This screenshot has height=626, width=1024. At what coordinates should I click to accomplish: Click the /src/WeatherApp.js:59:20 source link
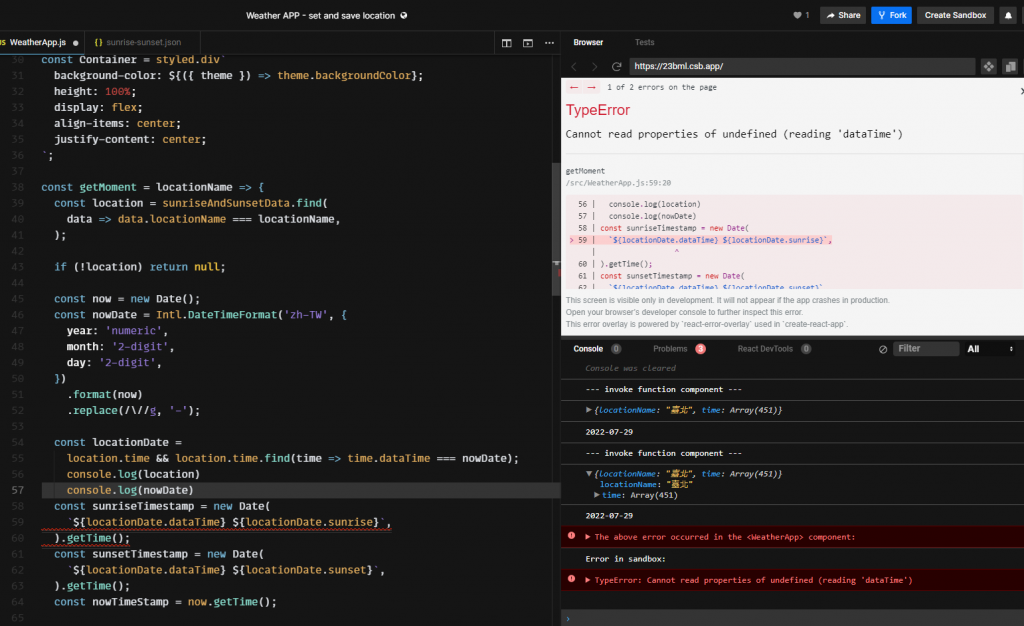point(618,183)
